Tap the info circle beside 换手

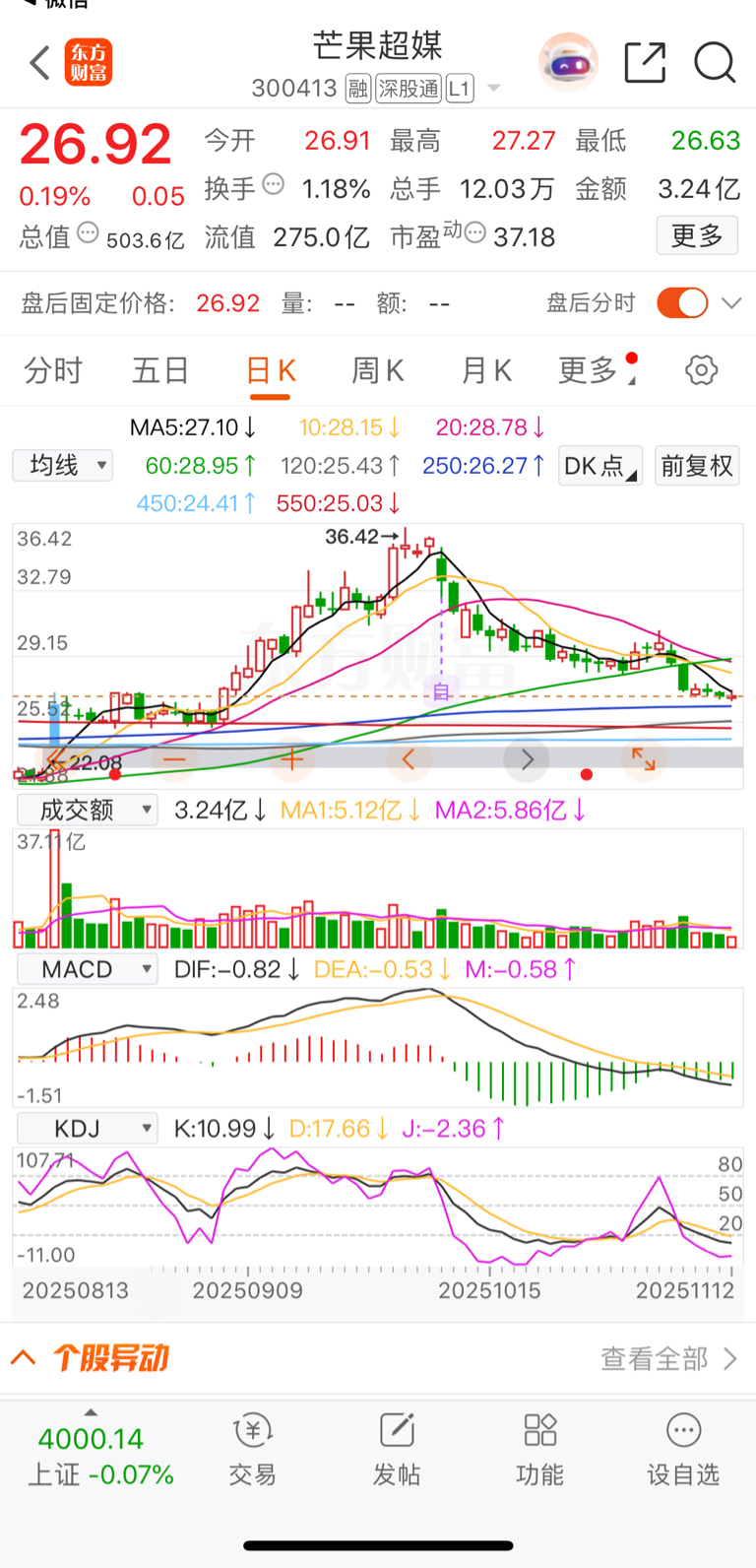[x=274, y=184]
